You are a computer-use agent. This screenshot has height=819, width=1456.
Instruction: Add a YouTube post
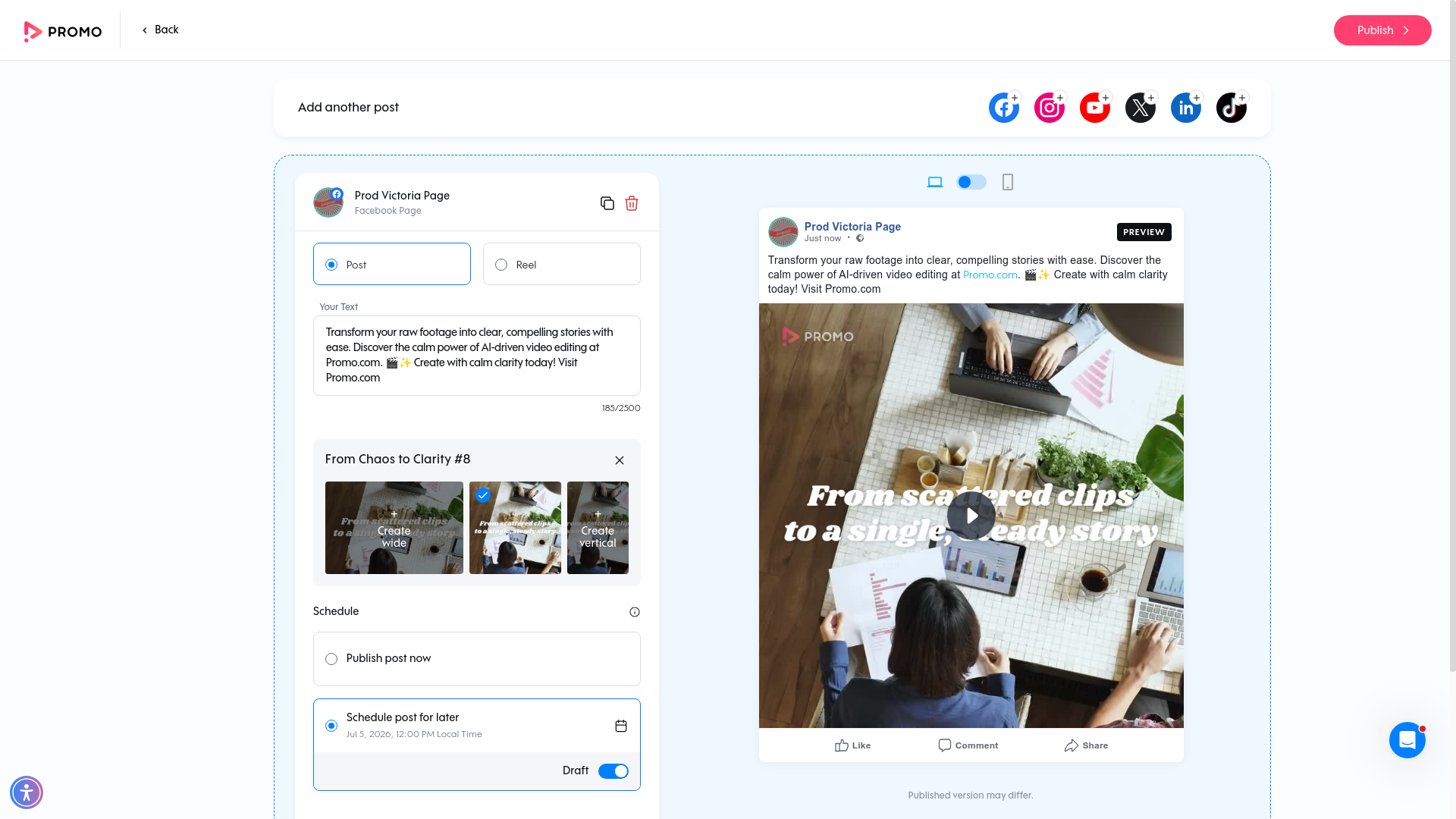1095,108
